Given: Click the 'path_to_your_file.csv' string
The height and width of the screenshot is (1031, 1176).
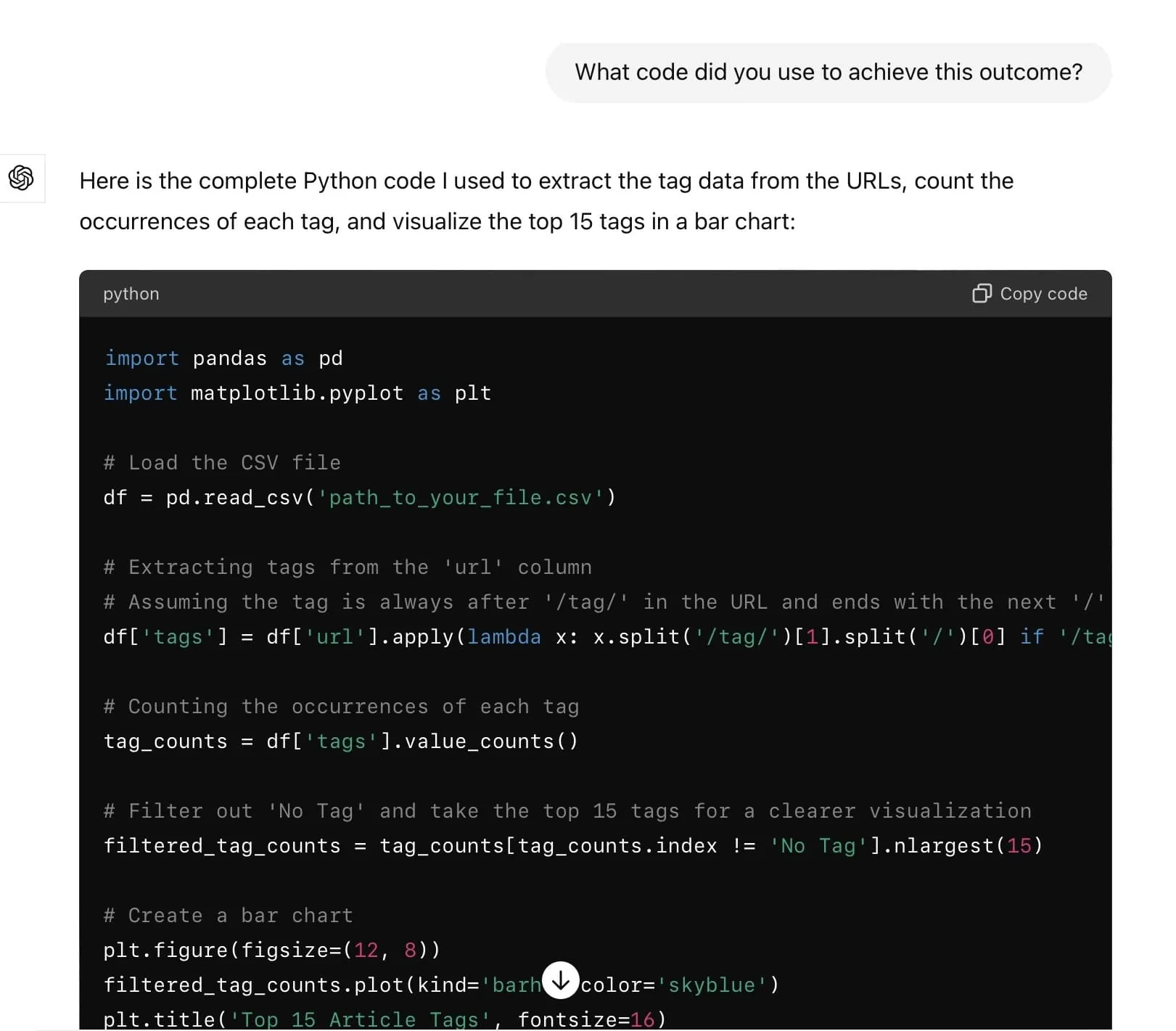Looking at the screenshot, I should [x=461, y=498].
